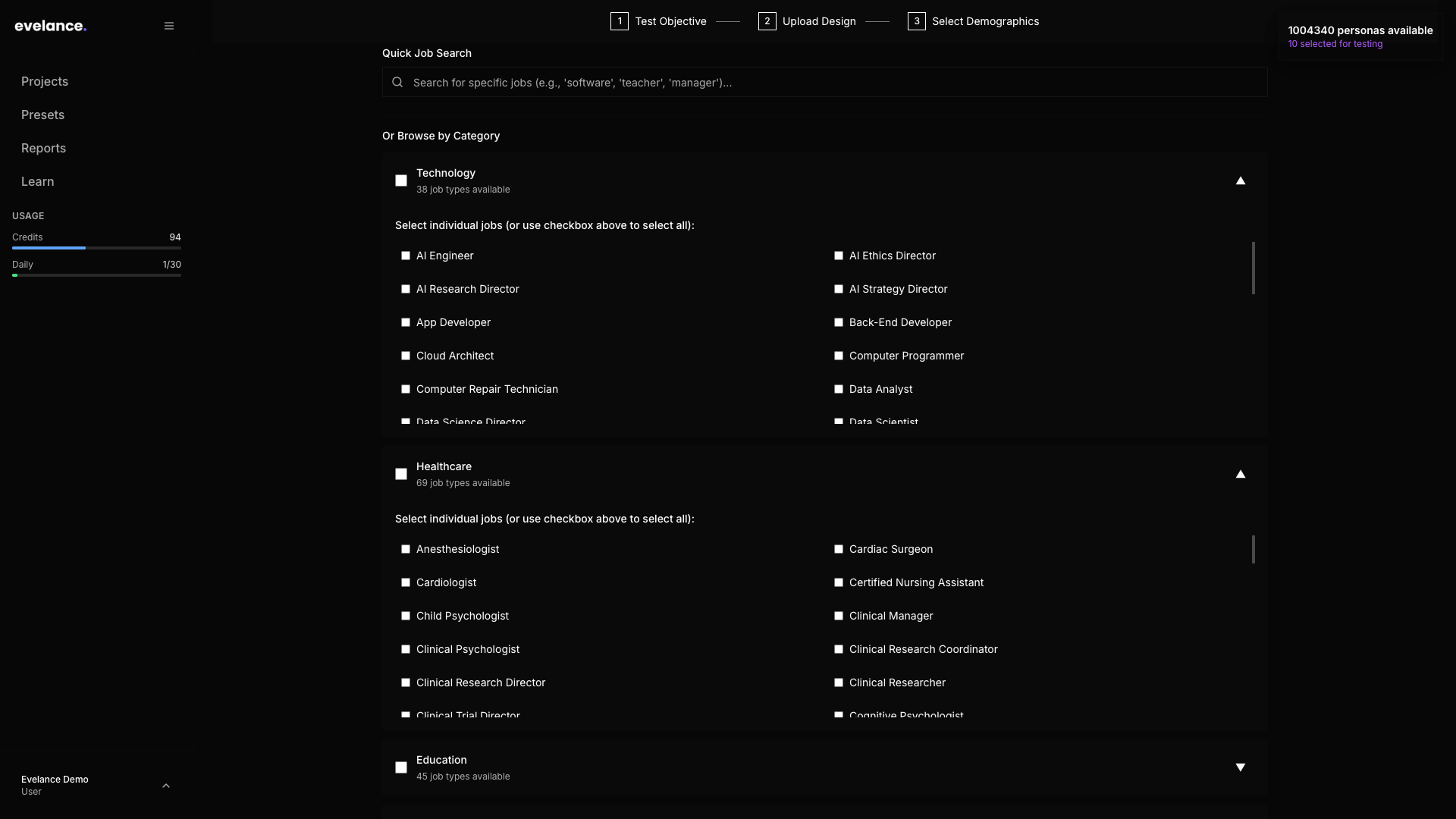Check the AI Engineer job checkbox
Image resolution: width=1456 pixels, height=819 pixels.
coord(406,256)
